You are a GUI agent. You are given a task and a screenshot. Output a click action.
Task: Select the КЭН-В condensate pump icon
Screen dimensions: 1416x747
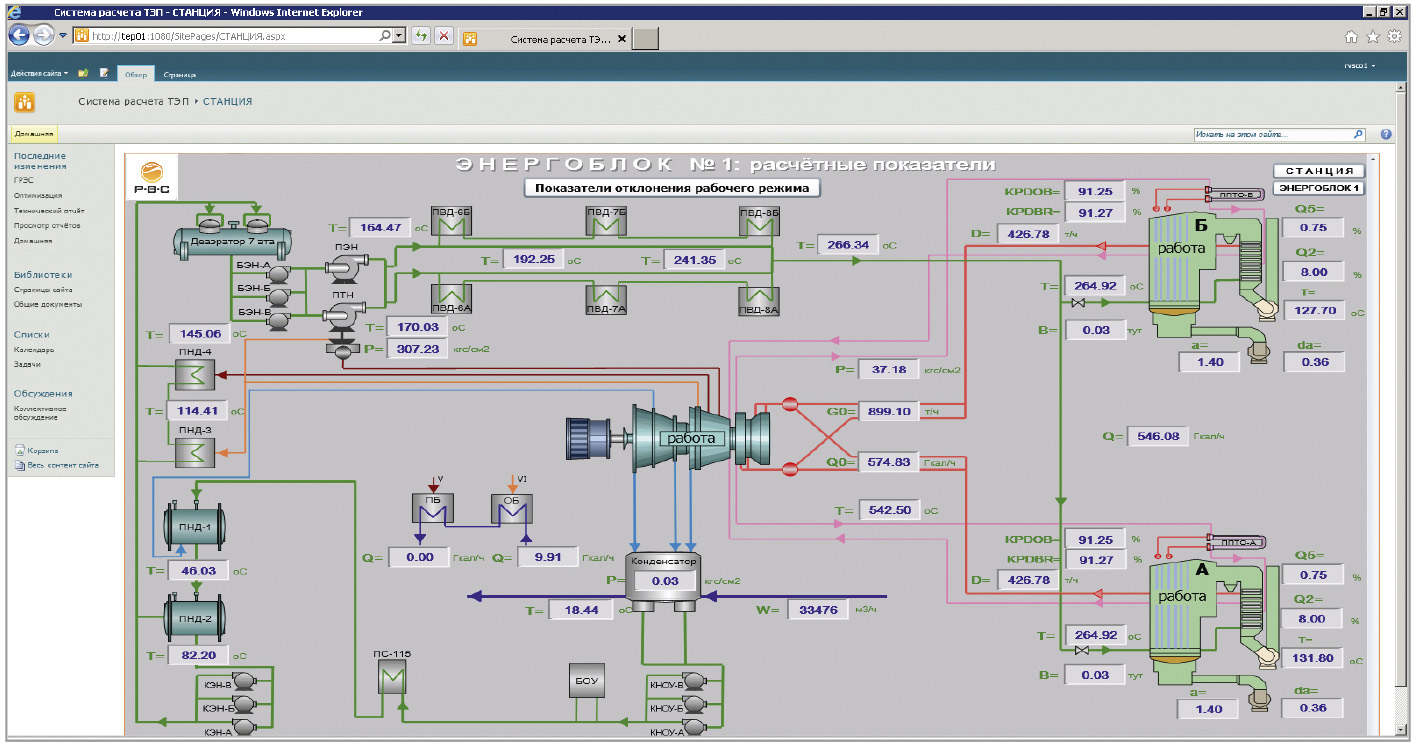[244, 682]
